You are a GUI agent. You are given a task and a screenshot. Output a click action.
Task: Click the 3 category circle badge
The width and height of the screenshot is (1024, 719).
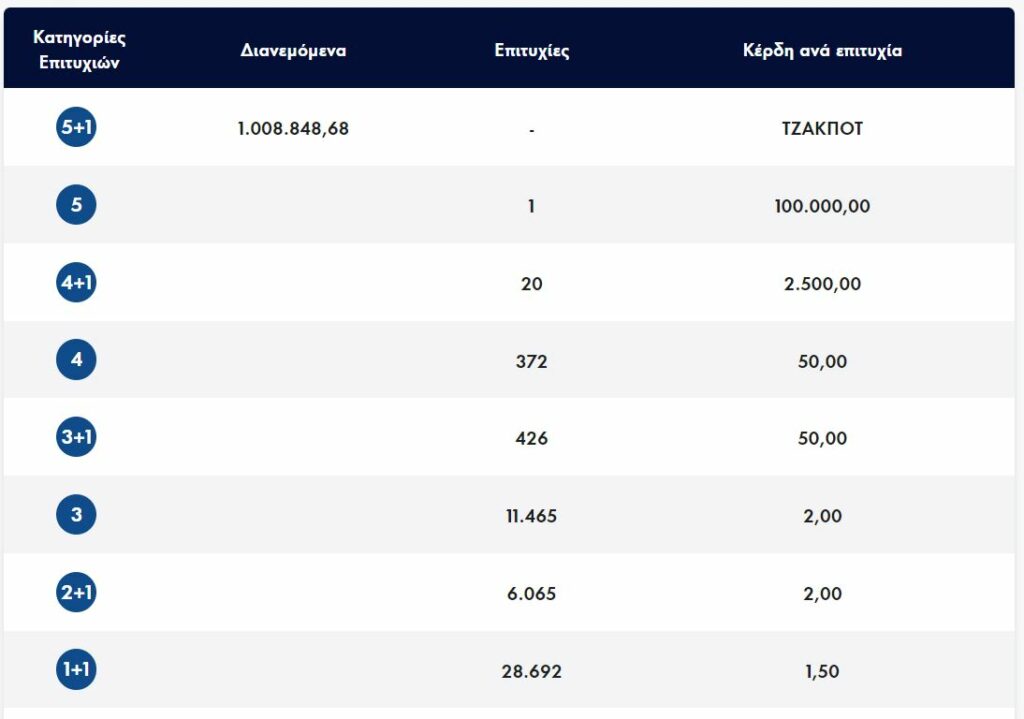(x=77, y=516)
